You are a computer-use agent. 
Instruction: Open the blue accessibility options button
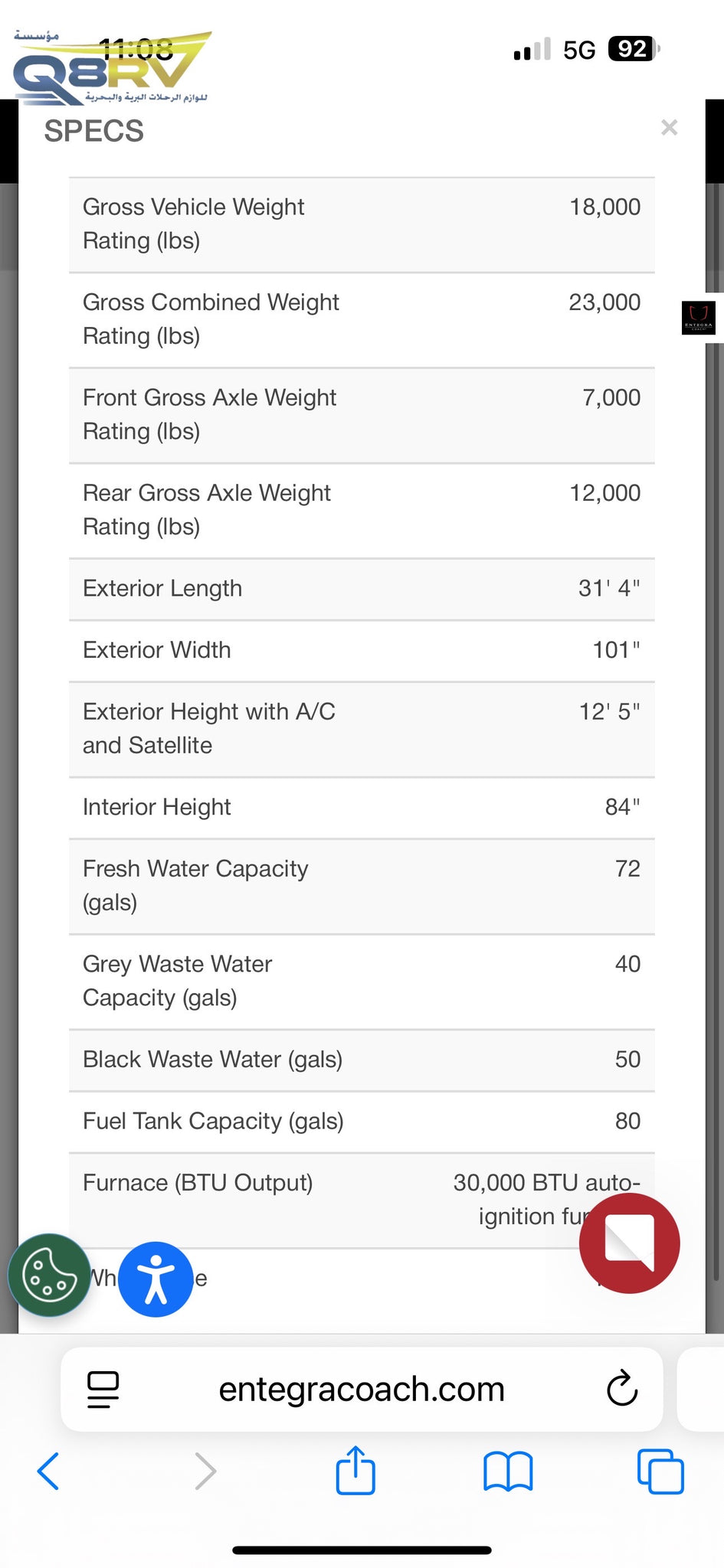coord(156,1279)
